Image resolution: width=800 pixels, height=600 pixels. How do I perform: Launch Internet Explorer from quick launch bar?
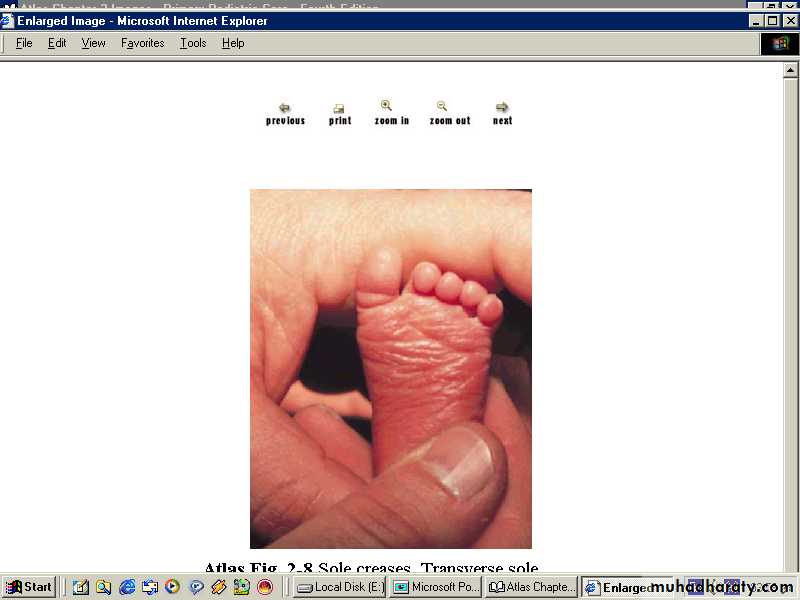tap(127, 587)
